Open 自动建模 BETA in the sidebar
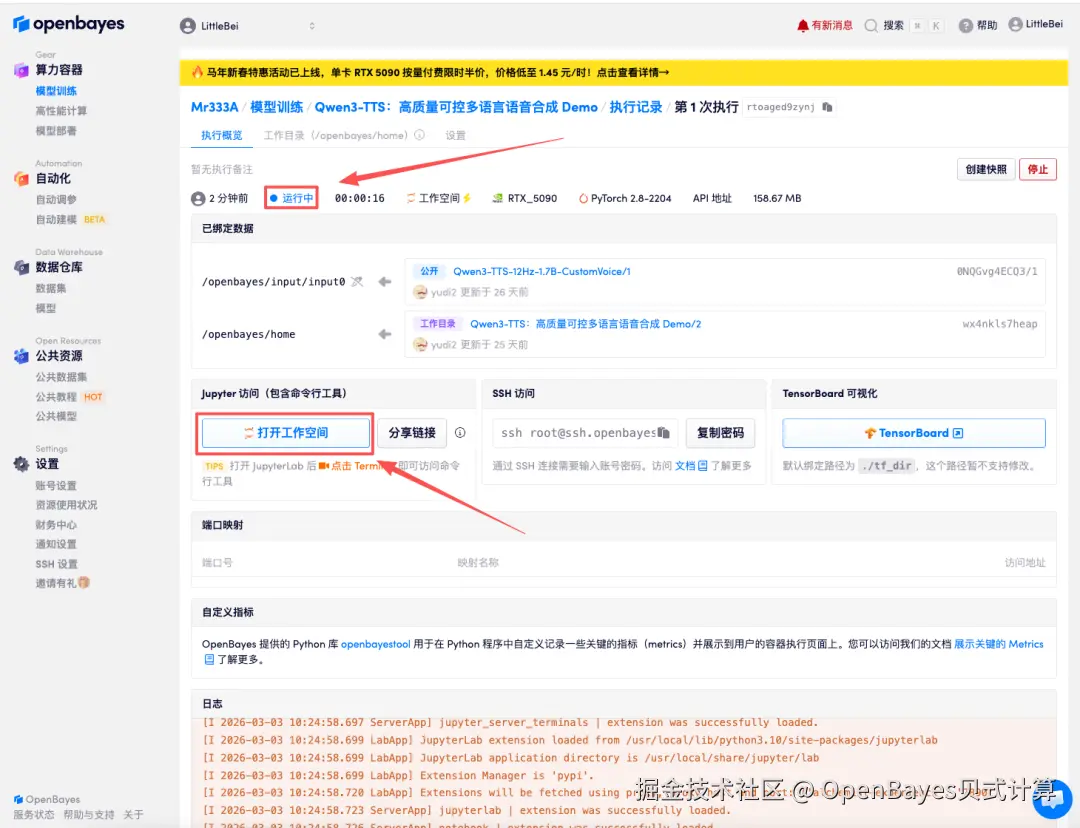The width and height of the screenshot is (1080, 828). tap(70, 219)
